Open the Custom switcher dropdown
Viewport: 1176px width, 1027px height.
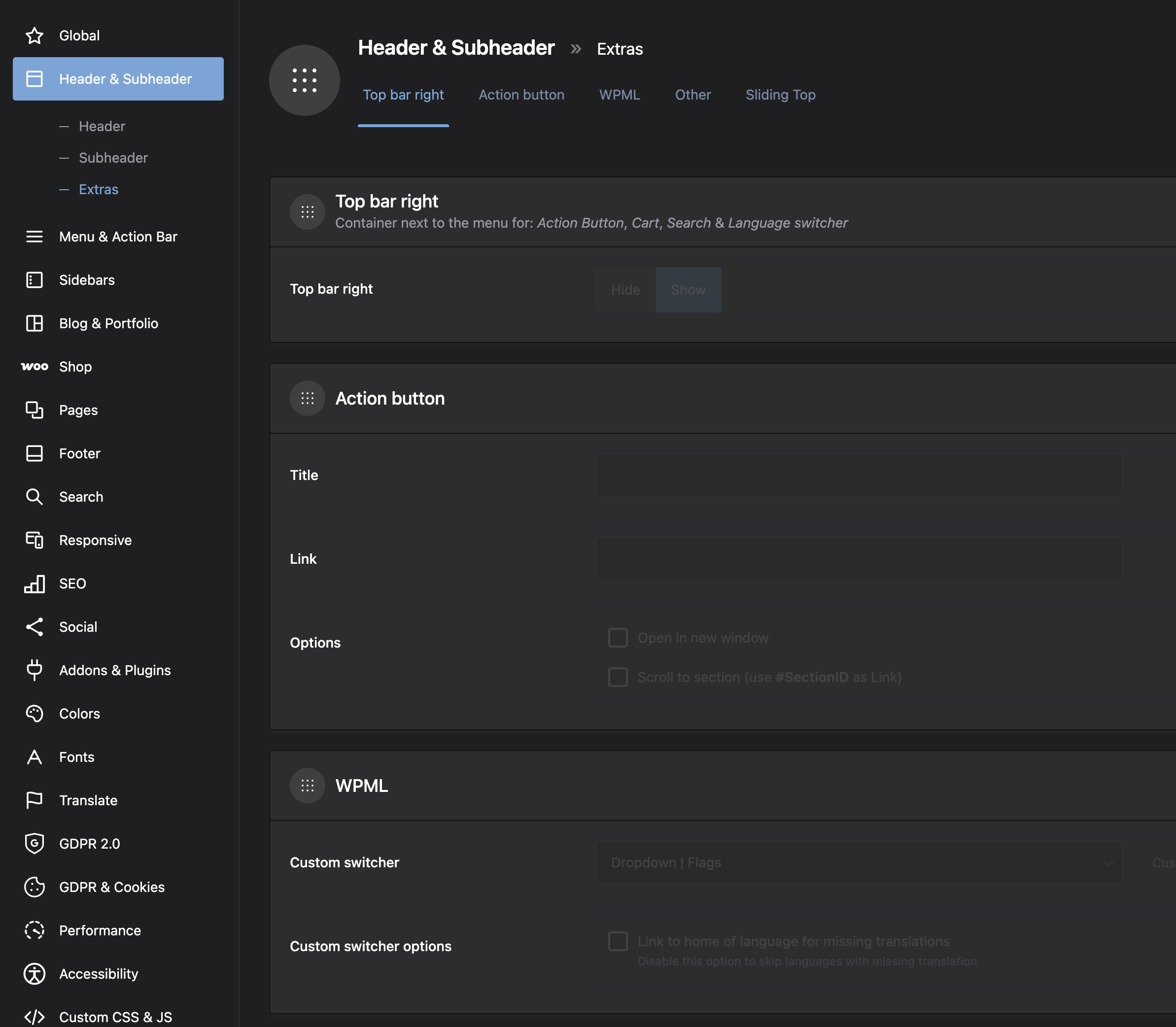[859, 862]
